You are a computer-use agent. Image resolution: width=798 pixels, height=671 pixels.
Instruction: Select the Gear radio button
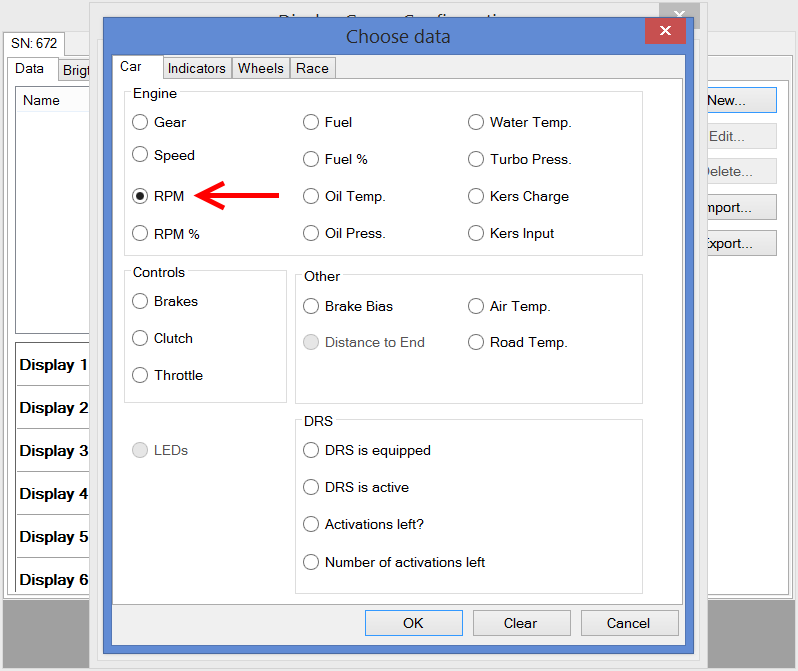pos(141,122)
